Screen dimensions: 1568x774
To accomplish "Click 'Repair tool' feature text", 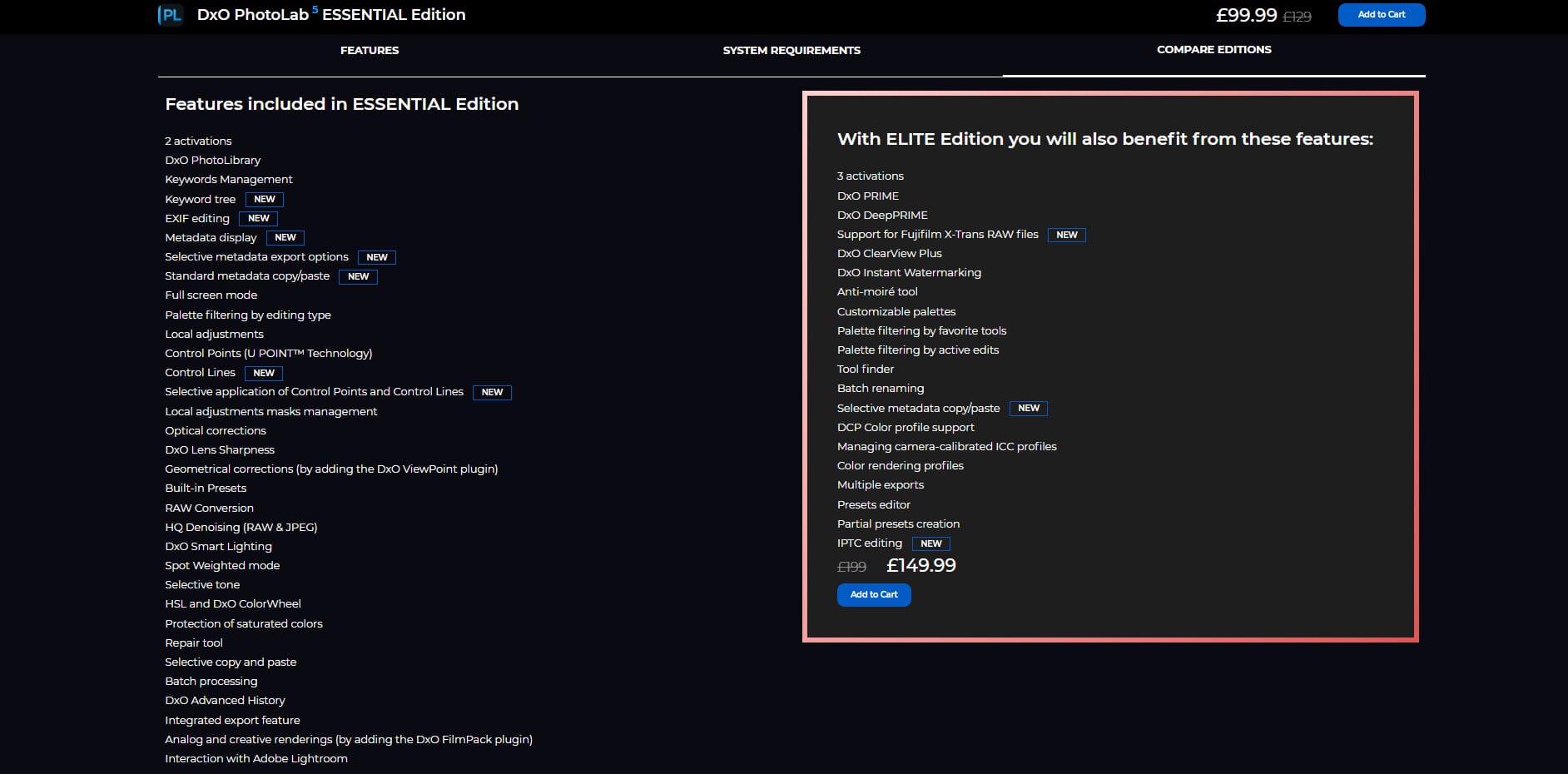I will tap(194, 643).
